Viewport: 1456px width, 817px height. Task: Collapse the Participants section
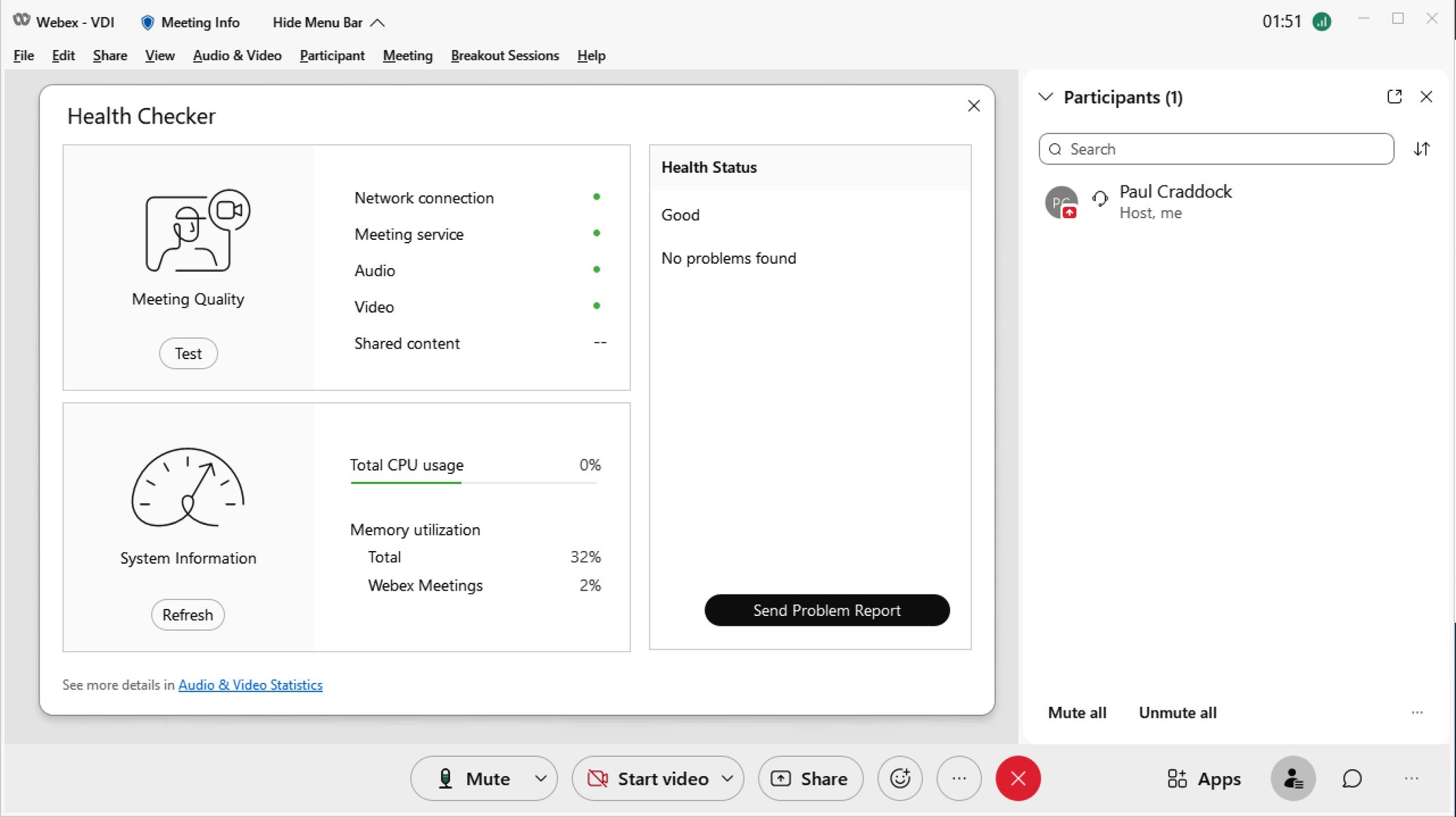[x=1045, y=97]
